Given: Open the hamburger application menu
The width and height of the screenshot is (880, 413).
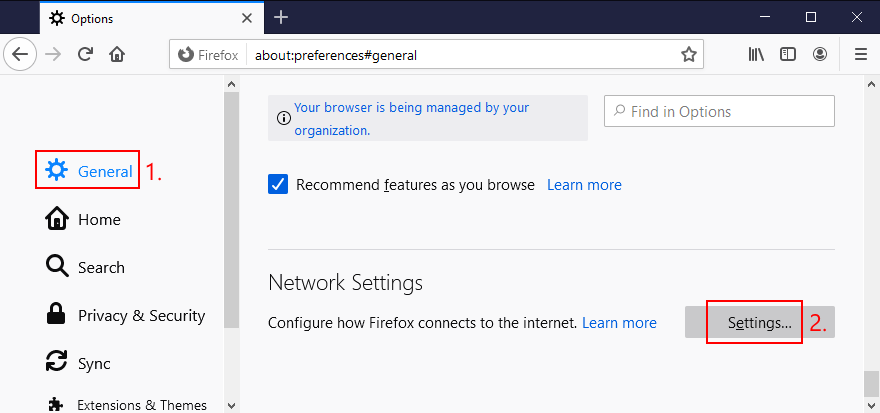Looking at the screenshot, I should (x=860, y=55).
